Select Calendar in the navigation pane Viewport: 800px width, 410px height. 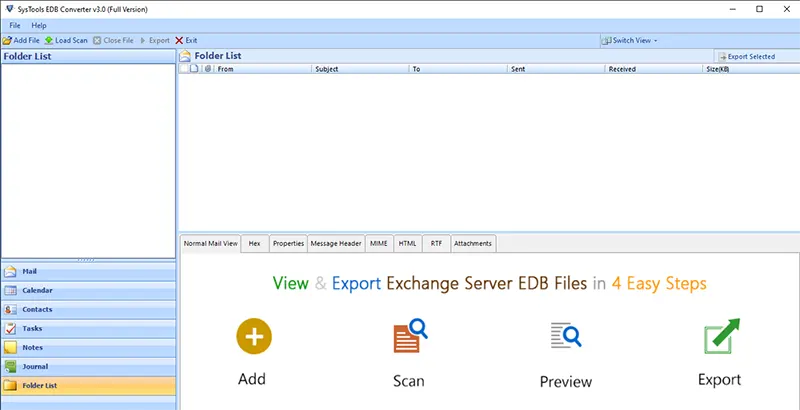88,291
